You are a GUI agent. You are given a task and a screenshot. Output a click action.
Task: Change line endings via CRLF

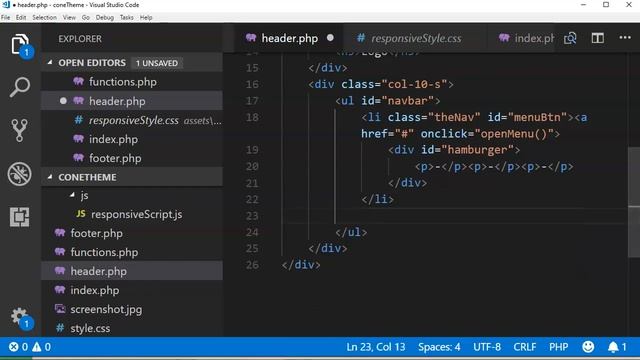(x=524, y=347)
